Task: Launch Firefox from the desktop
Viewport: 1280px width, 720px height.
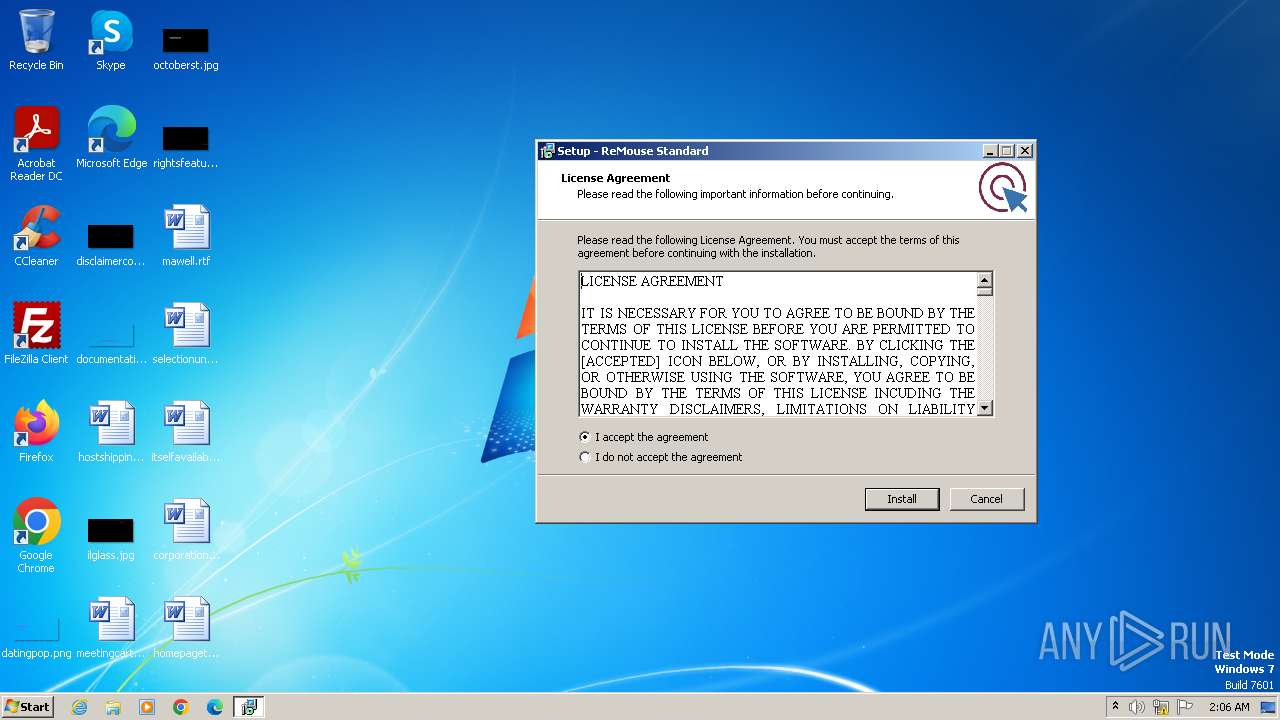Action: [x=36, y=431]
